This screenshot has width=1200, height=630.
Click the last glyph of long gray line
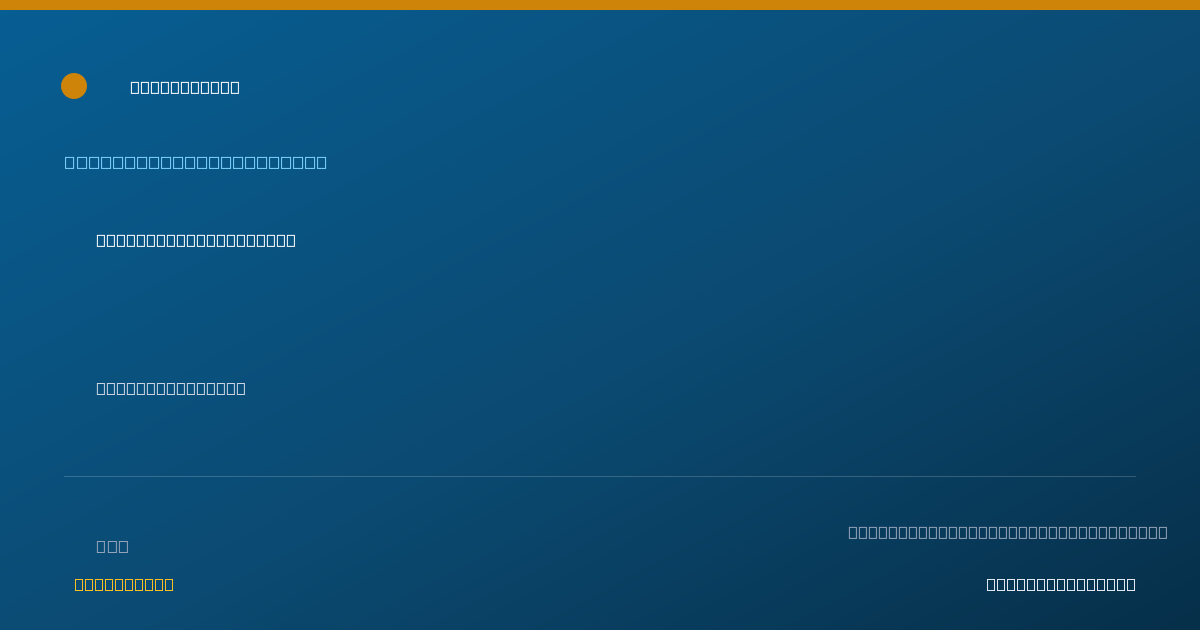coord(1162,532)
